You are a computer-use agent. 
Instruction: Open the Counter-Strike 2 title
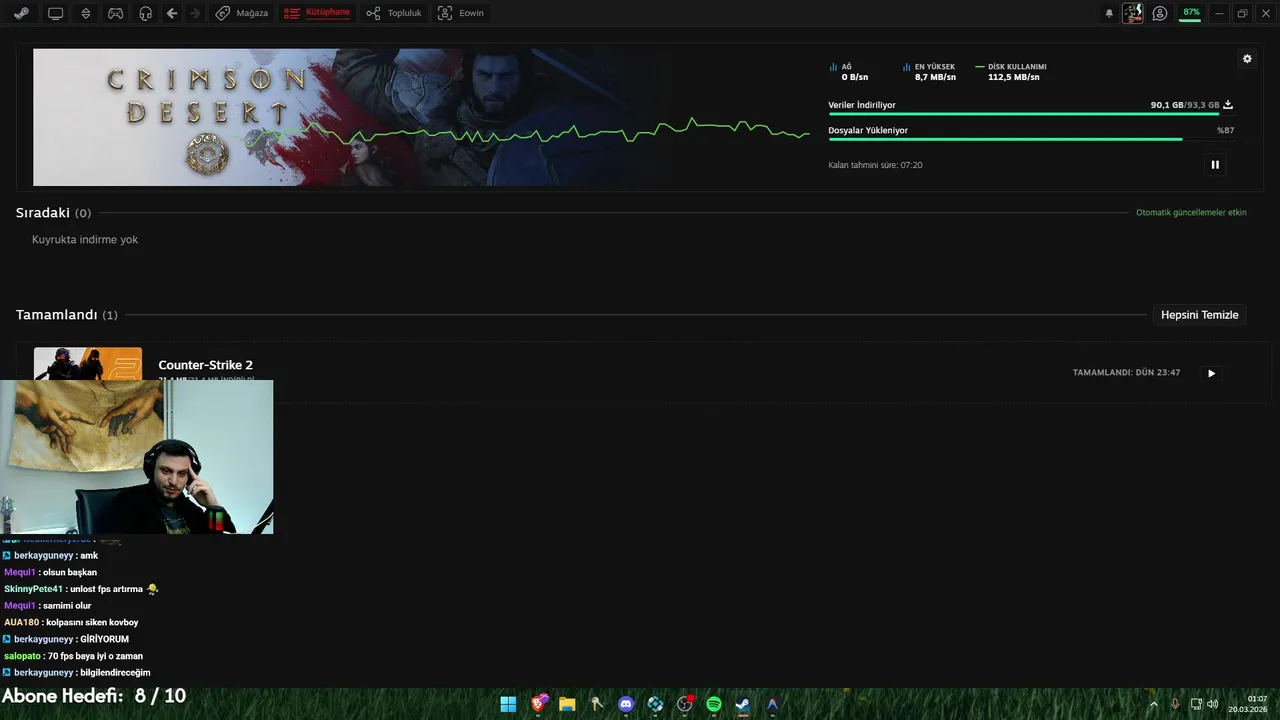[x=205, y=365]
